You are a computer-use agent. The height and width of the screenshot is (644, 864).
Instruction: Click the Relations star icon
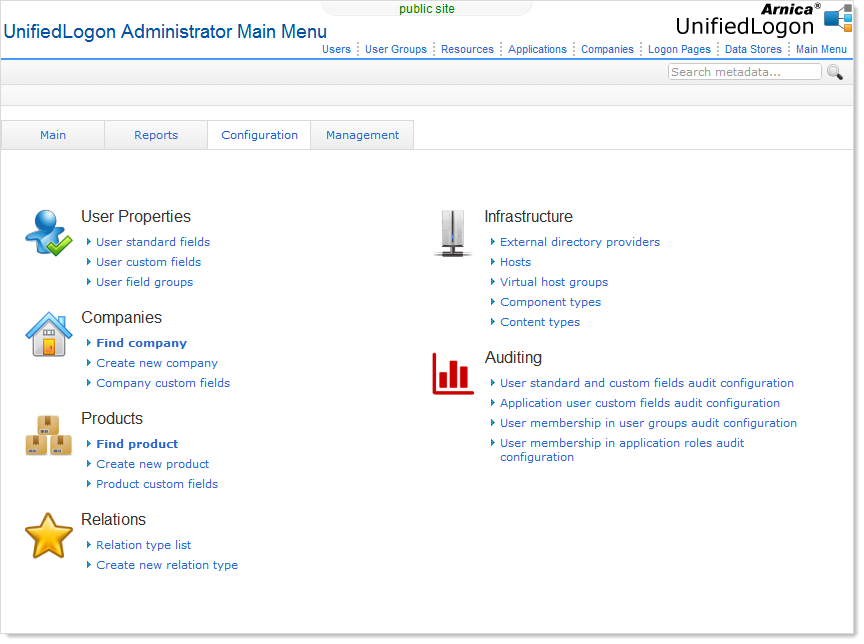click(x=48, y=537)
